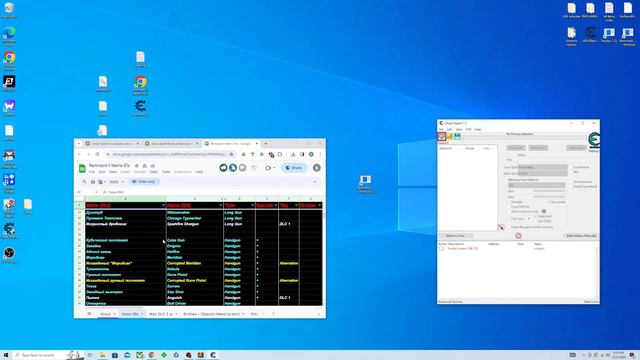Open the Memory Scan Options dropdown

click(x=536, y=185)
